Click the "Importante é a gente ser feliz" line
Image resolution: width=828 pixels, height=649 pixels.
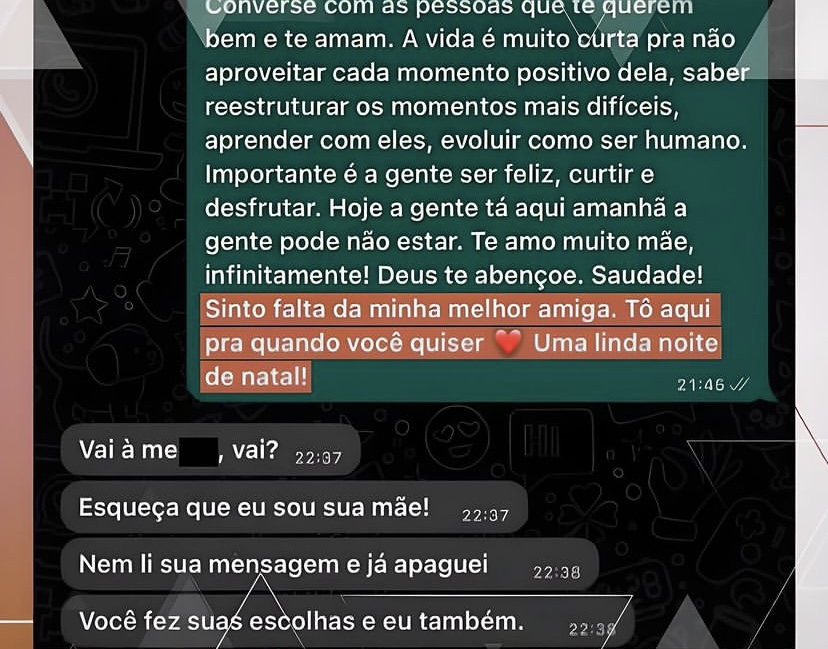pos(382,174)
